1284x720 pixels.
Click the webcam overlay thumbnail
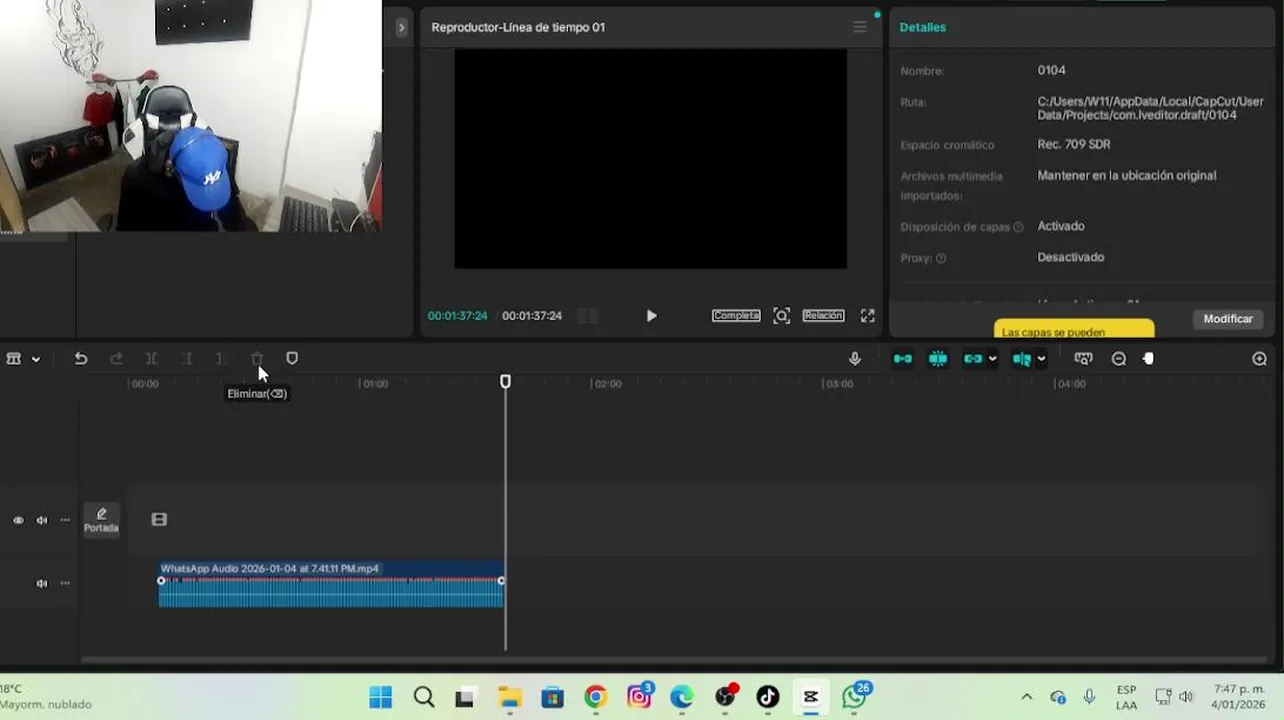point(191,116)
